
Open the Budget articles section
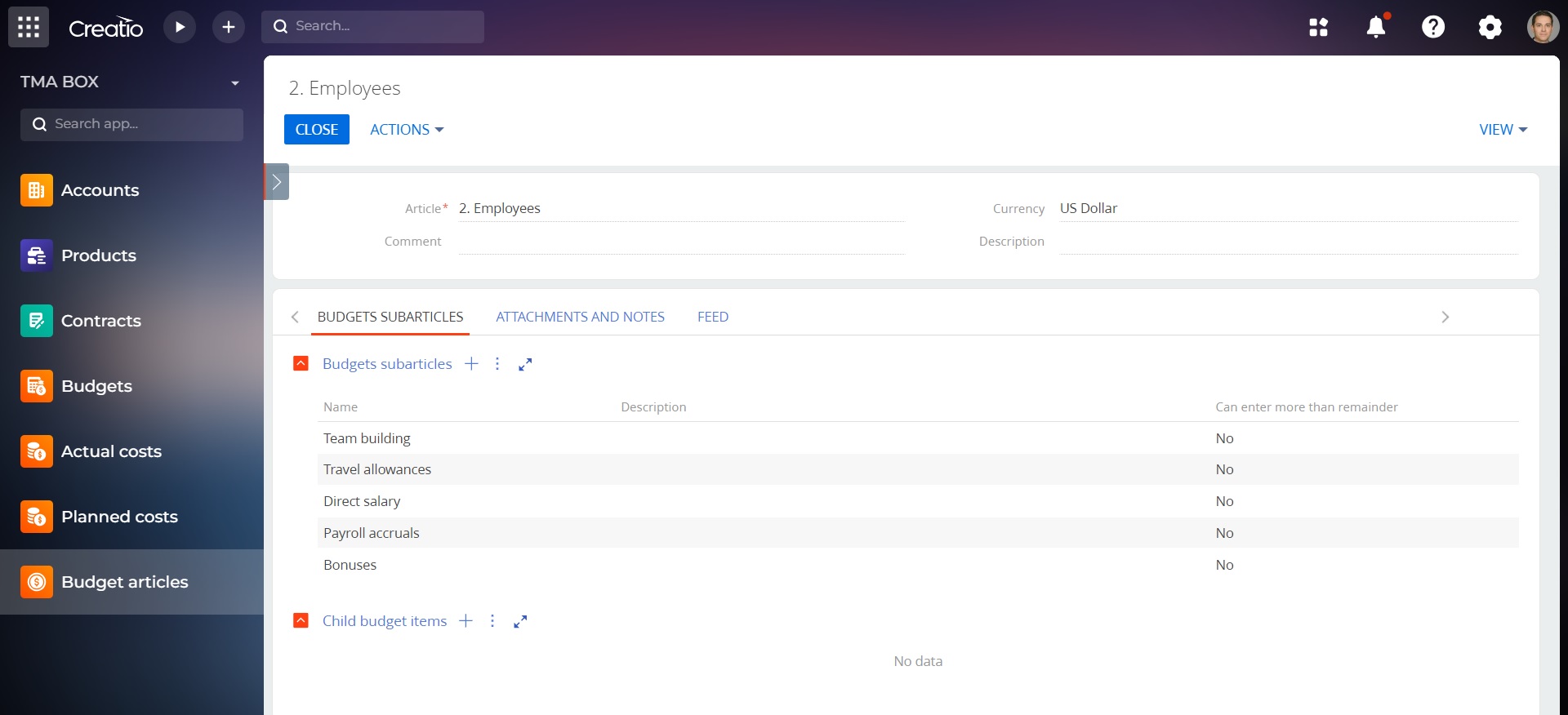click(131, 582)
